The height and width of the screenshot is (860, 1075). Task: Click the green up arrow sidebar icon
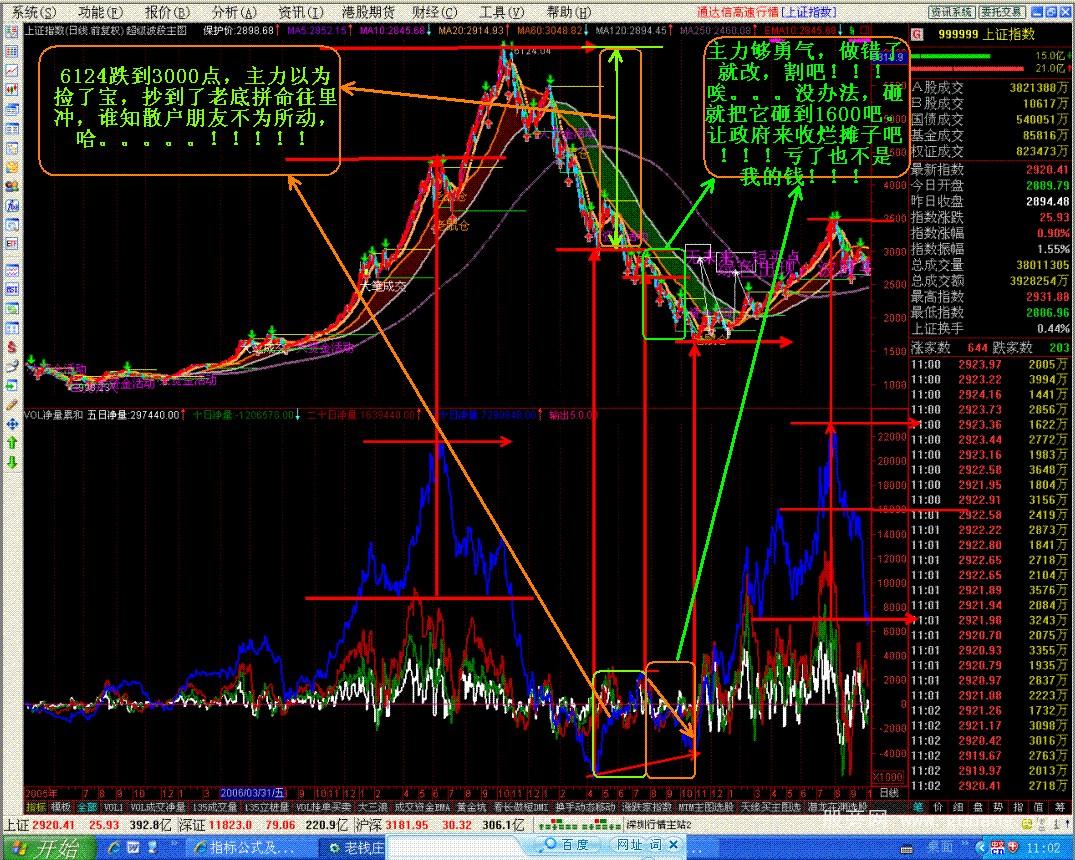coord(11,442)
